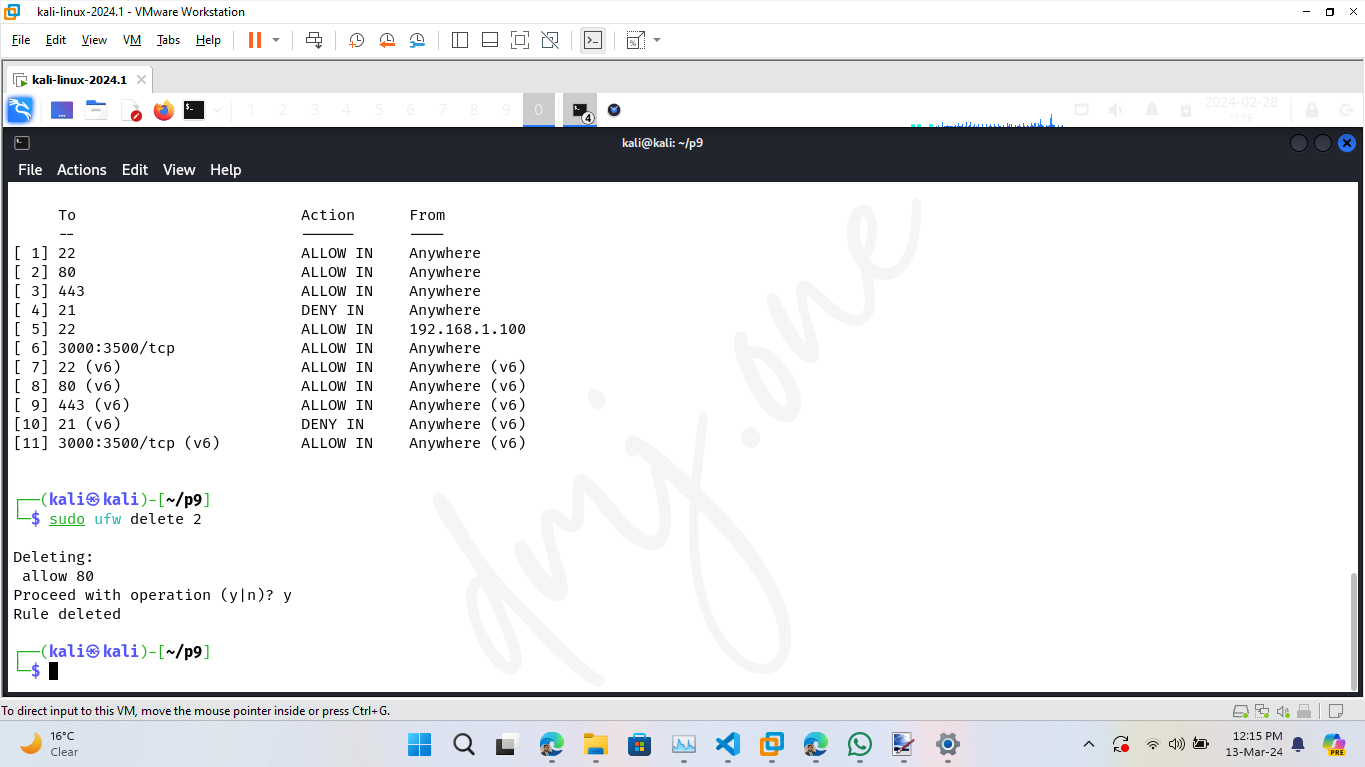Screen dimensions: 1365x767
Task: Toggle the VMware console view button
Action: coord(593,40)
